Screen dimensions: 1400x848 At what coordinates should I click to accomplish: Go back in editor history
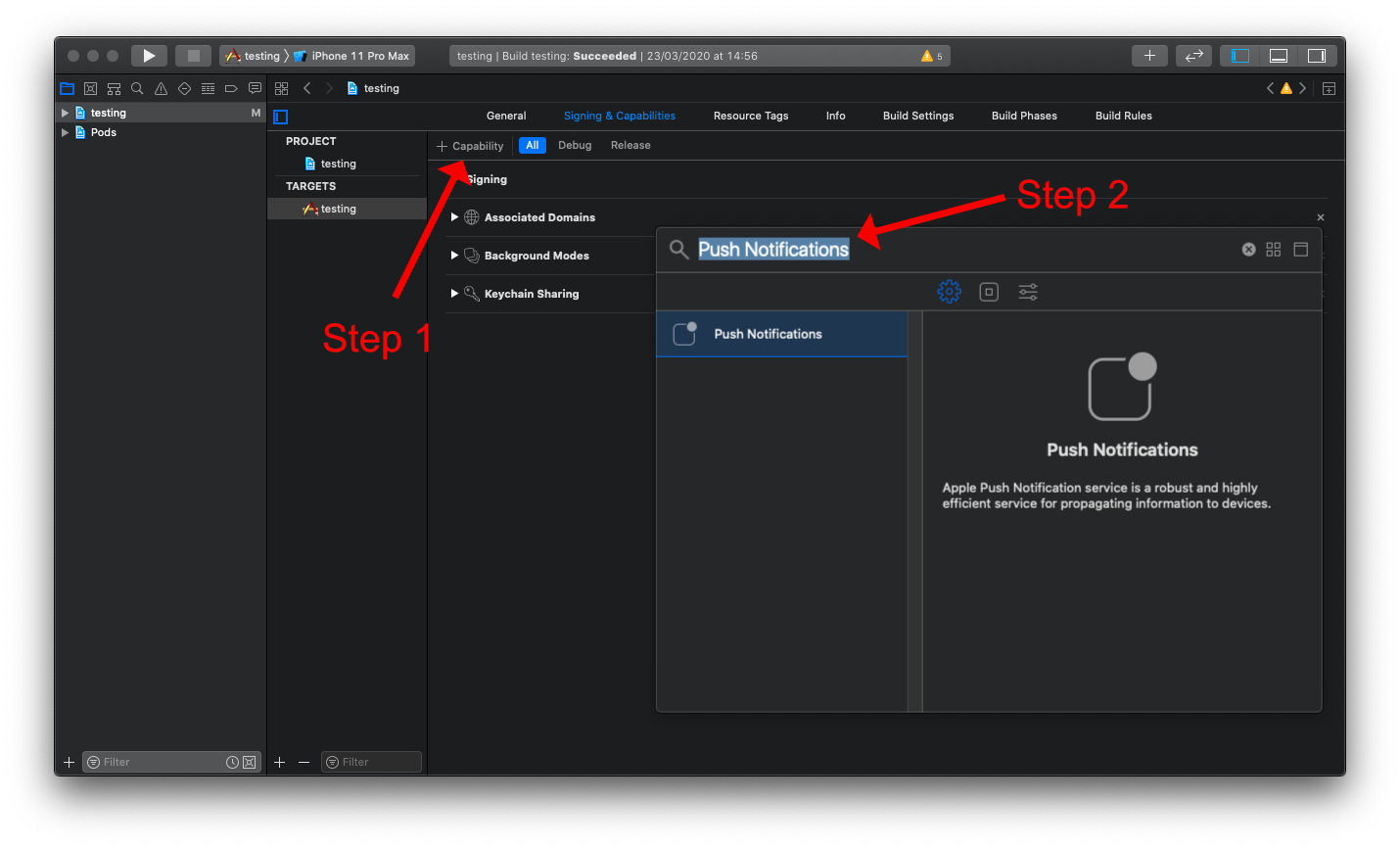pyautogui.click(x=306, y=88)
